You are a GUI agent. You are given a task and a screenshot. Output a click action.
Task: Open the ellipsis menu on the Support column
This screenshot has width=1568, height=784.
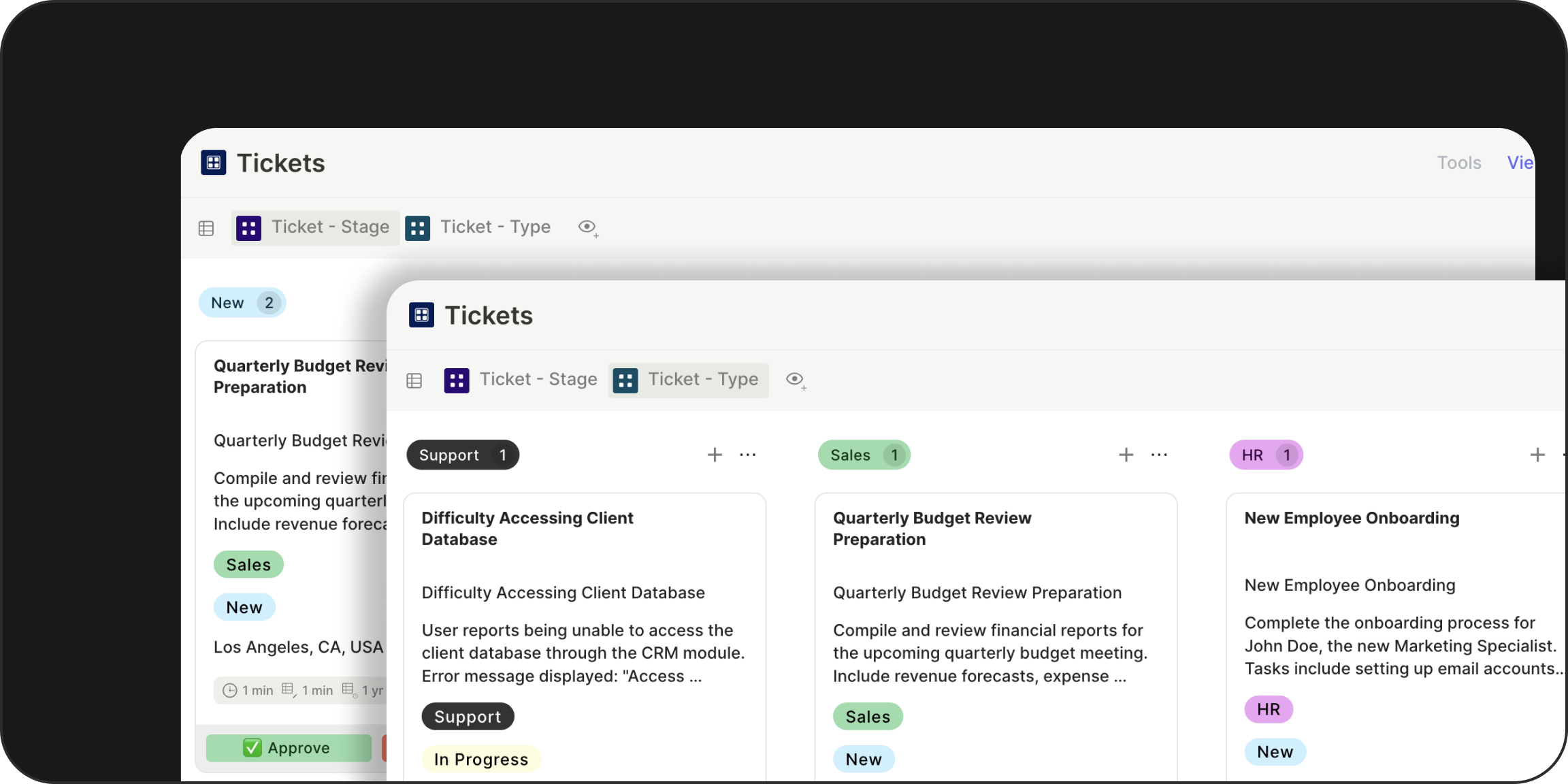pos(747,455)
